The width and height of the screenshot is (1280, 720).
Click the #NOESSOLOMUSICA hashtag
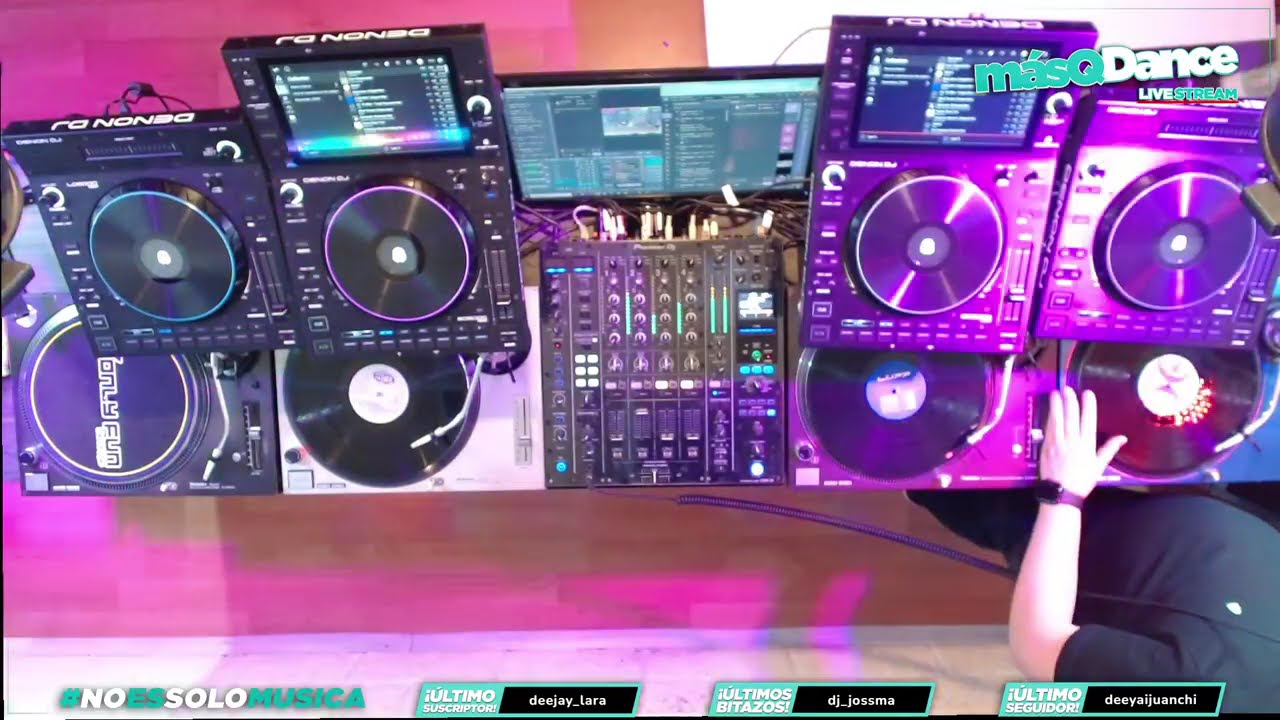212,698
